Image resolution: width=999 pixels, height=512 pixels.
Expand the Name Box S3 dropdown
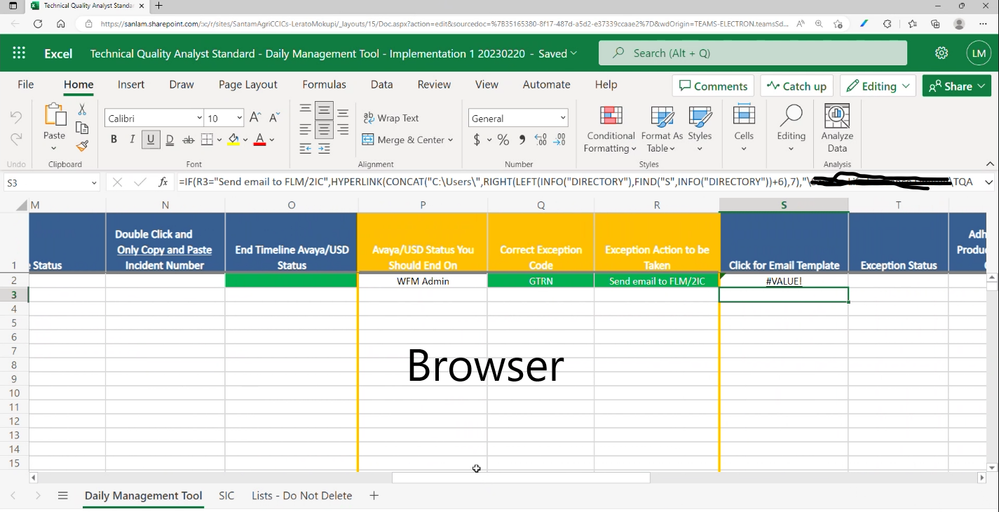point(94,183)
